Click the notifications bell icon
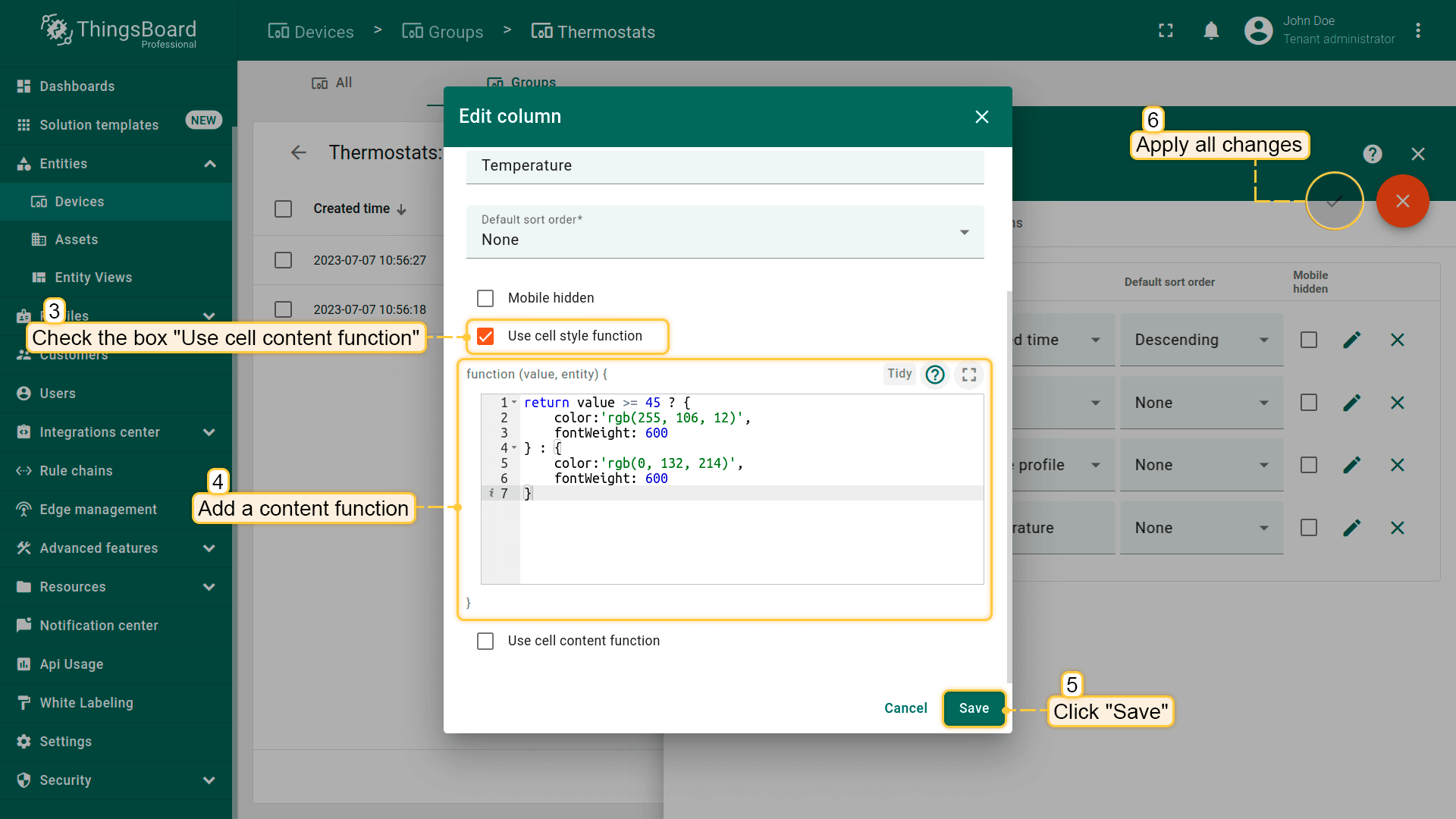Image resolution: width=1456 pixels, height=819 pixels. click(1211, 31)
